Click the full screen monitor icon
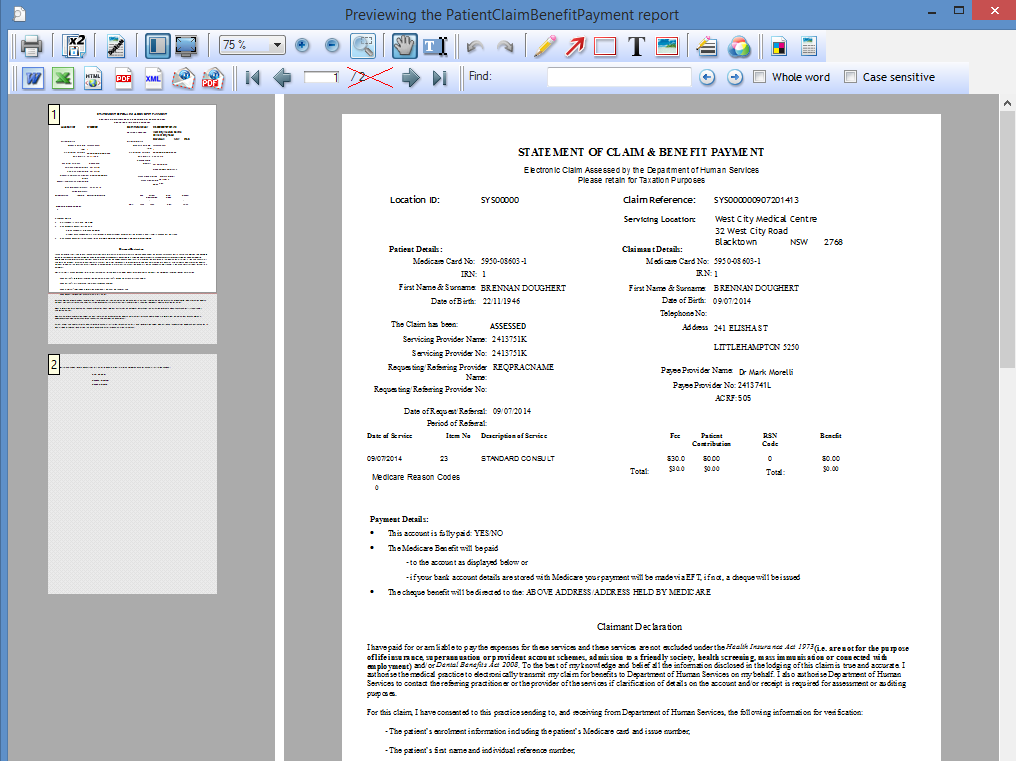 click(186, 46)
